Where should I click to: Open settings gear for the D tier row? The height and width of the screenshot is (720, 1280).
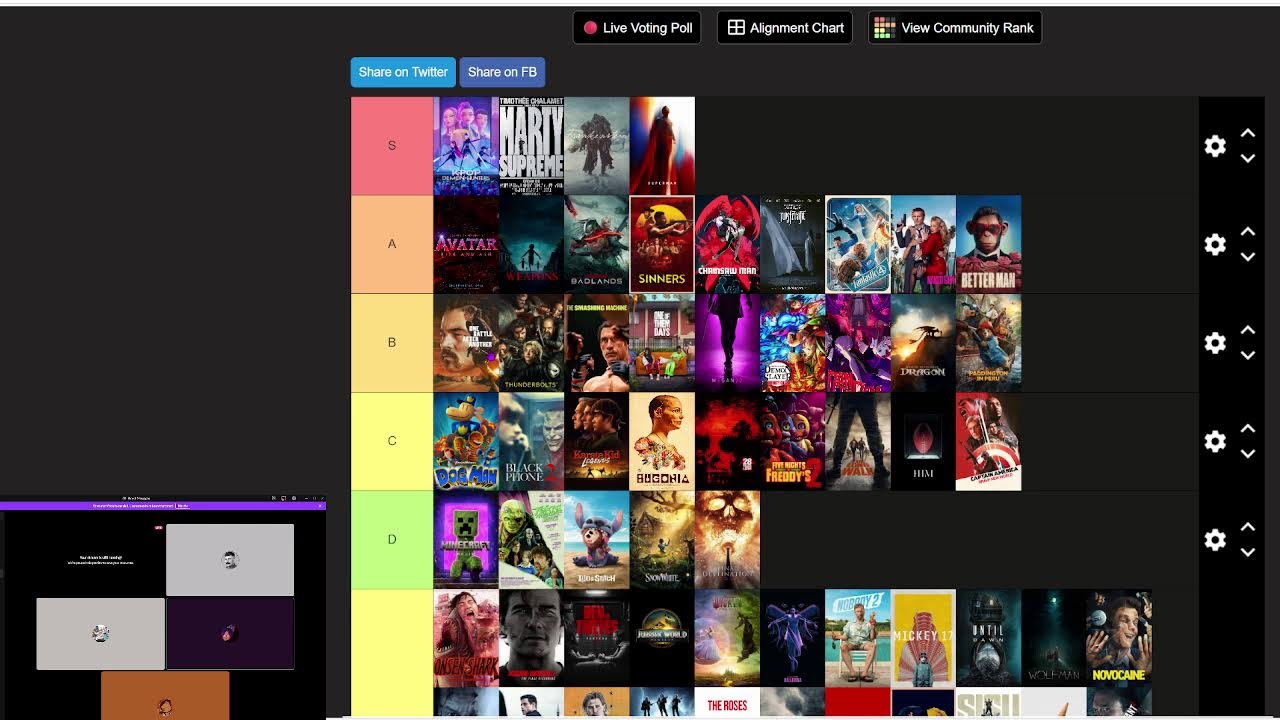pyautogui.click(x=1215, y=540)
